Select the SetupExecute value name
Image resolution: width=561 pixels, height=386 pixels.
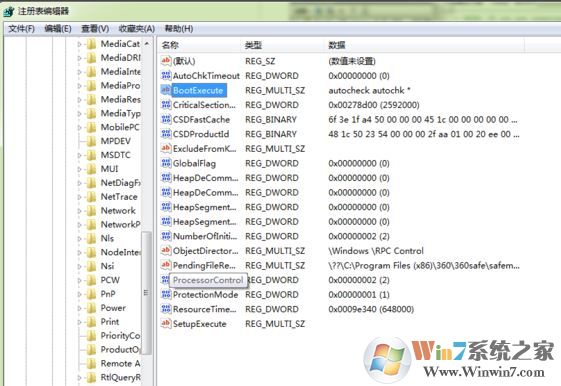[200, 324]
